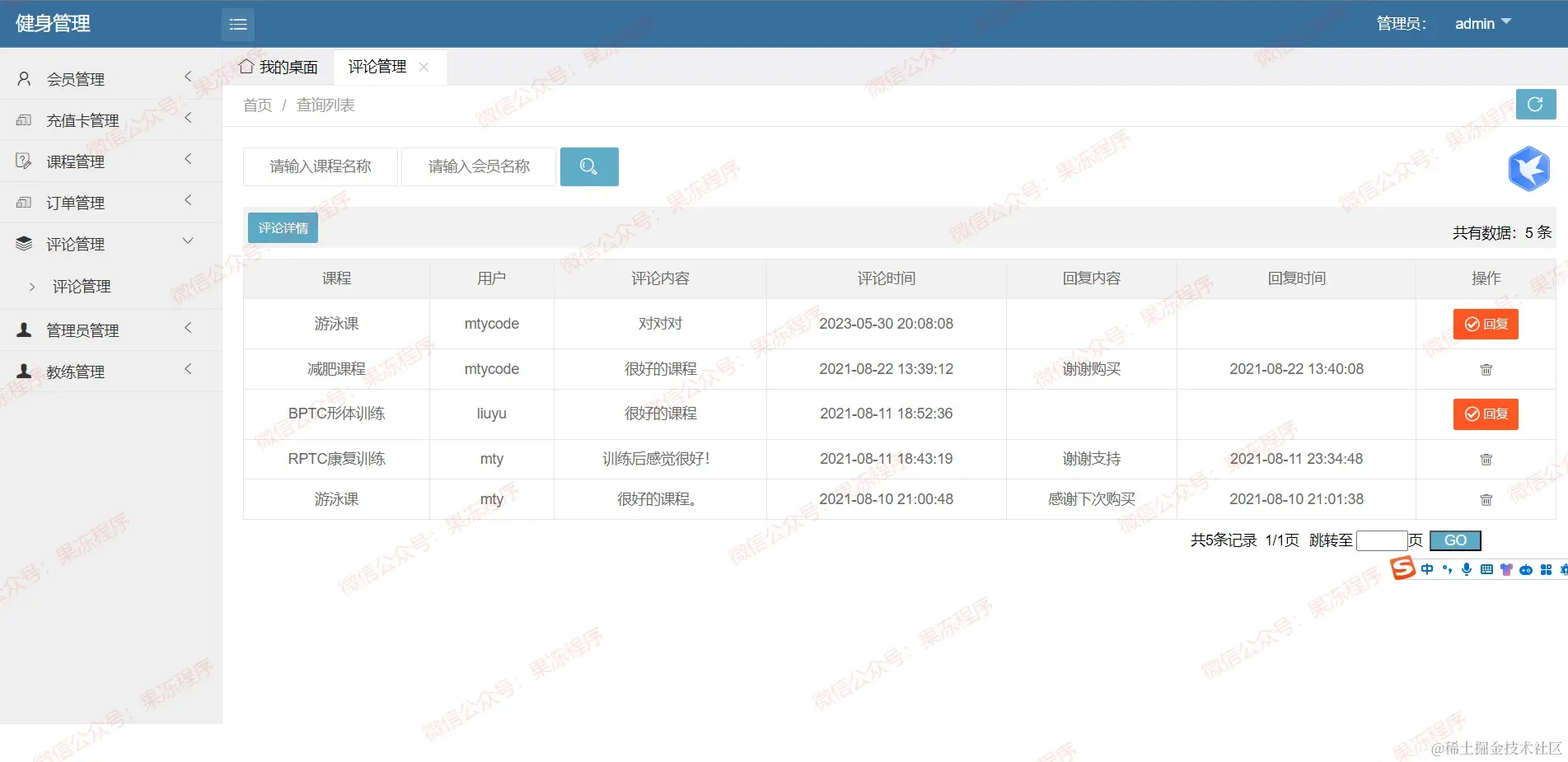
Task: Delete the 减肥课程 comment row
Action: point(1486,370)
